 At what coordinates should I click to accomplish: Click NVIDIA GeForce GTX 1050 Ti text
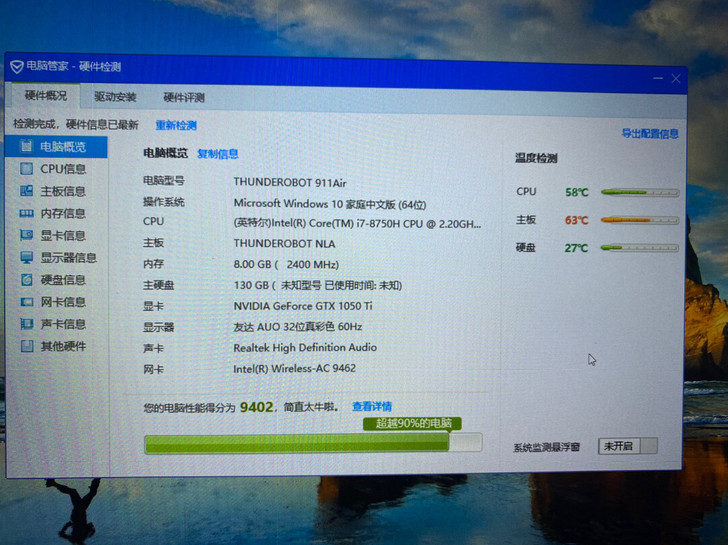[303, 306]
